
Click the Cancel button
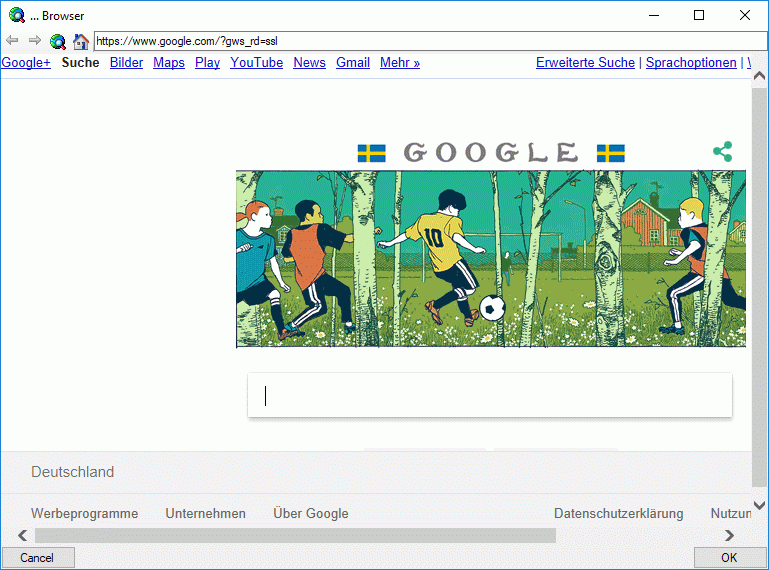point(38,558)
